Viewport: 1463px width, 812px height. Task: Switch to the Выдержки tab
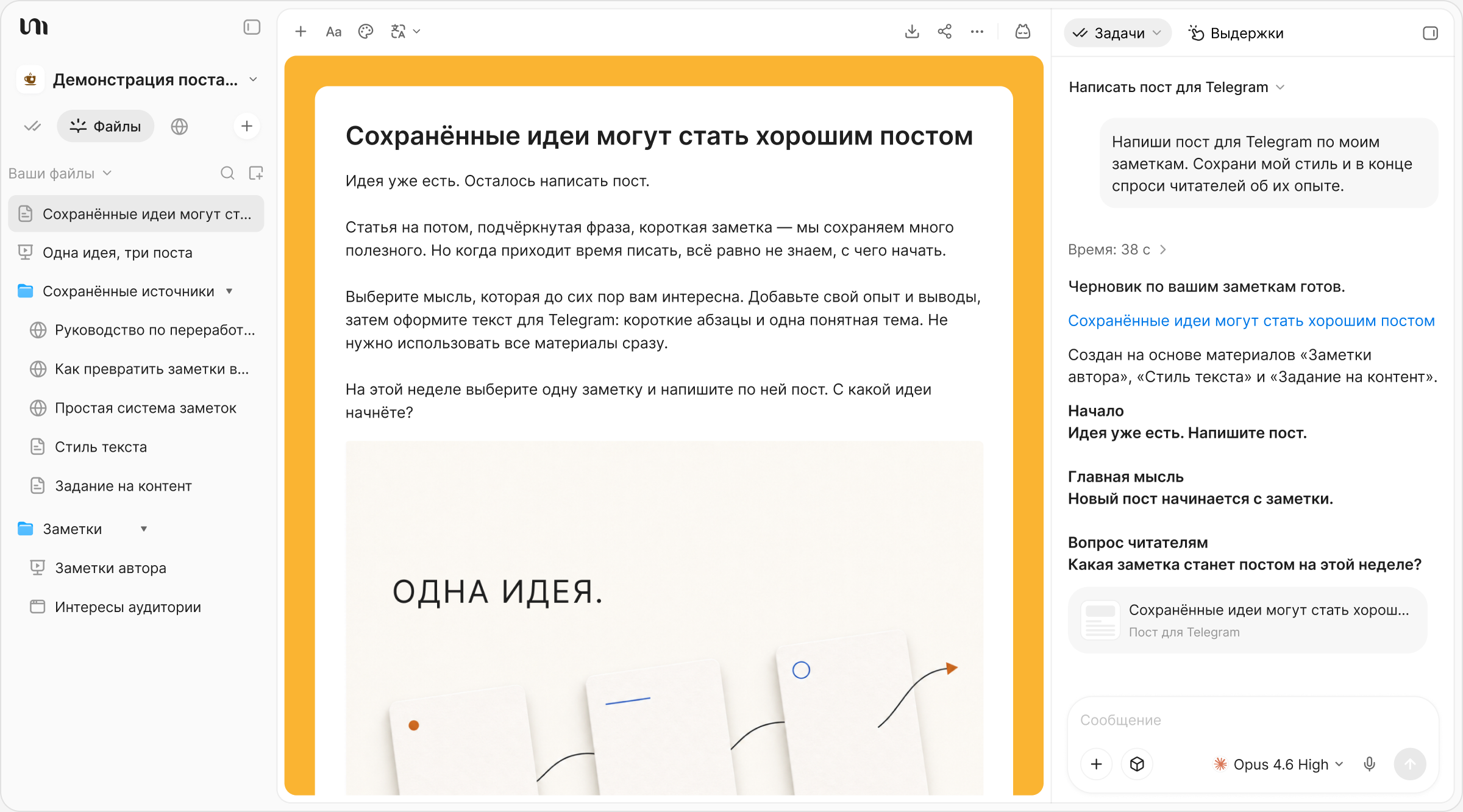pos(1236,33)
